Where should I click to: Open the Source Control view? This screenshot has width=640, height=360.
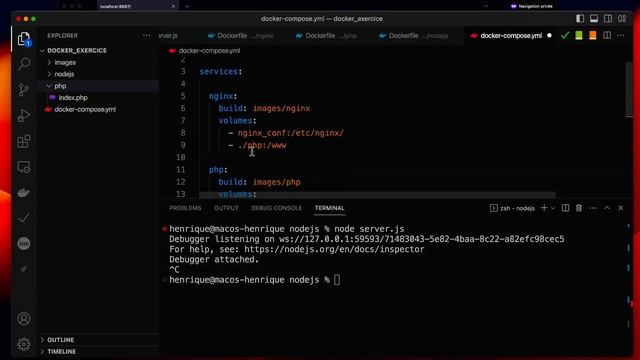click(x=24, y=89)
